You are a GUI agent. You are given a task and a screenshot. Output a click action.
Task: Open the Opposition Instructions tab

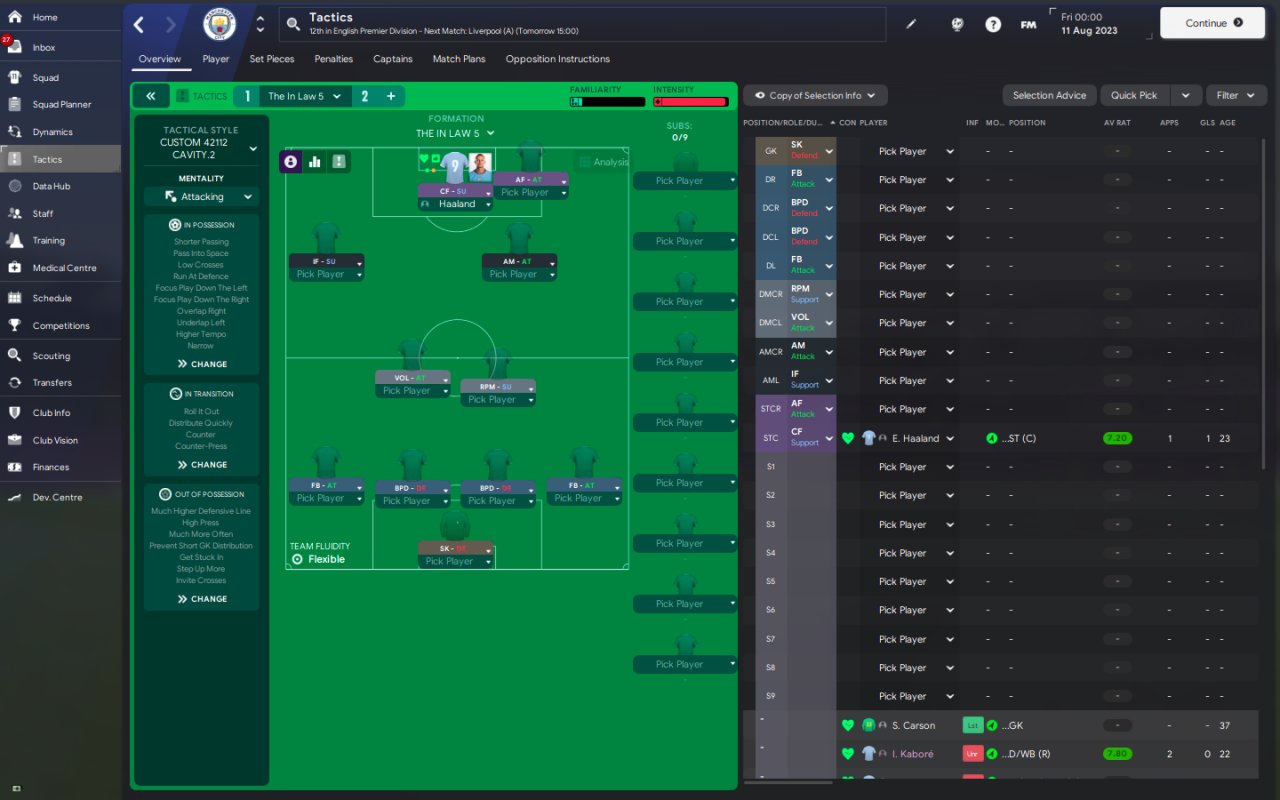click(558, 59)
